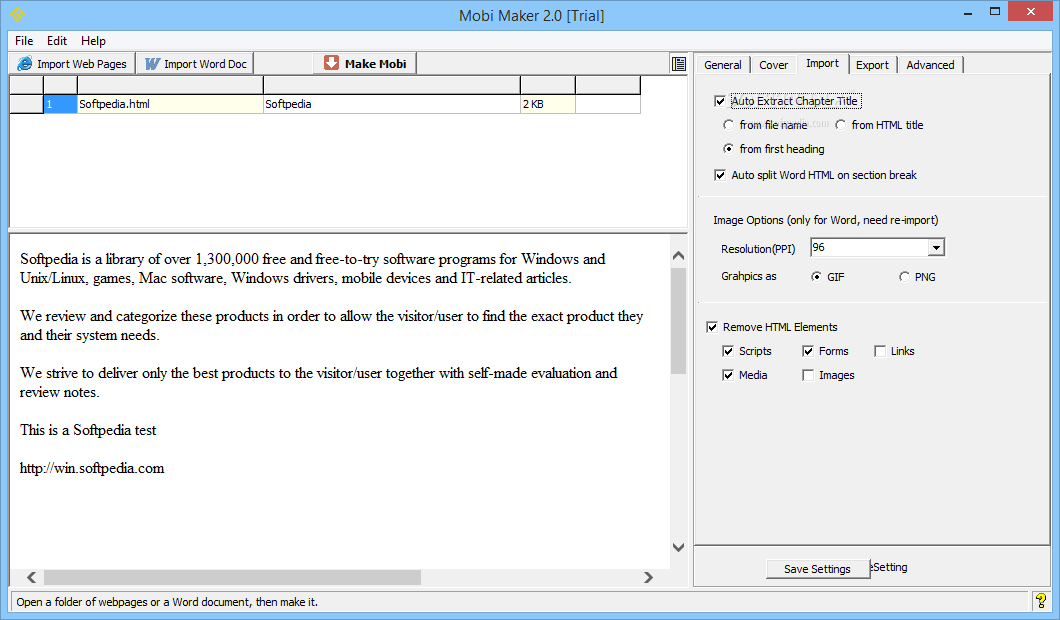Click the Save Settings button
1060x620 pixels.
tap(817, 569)
